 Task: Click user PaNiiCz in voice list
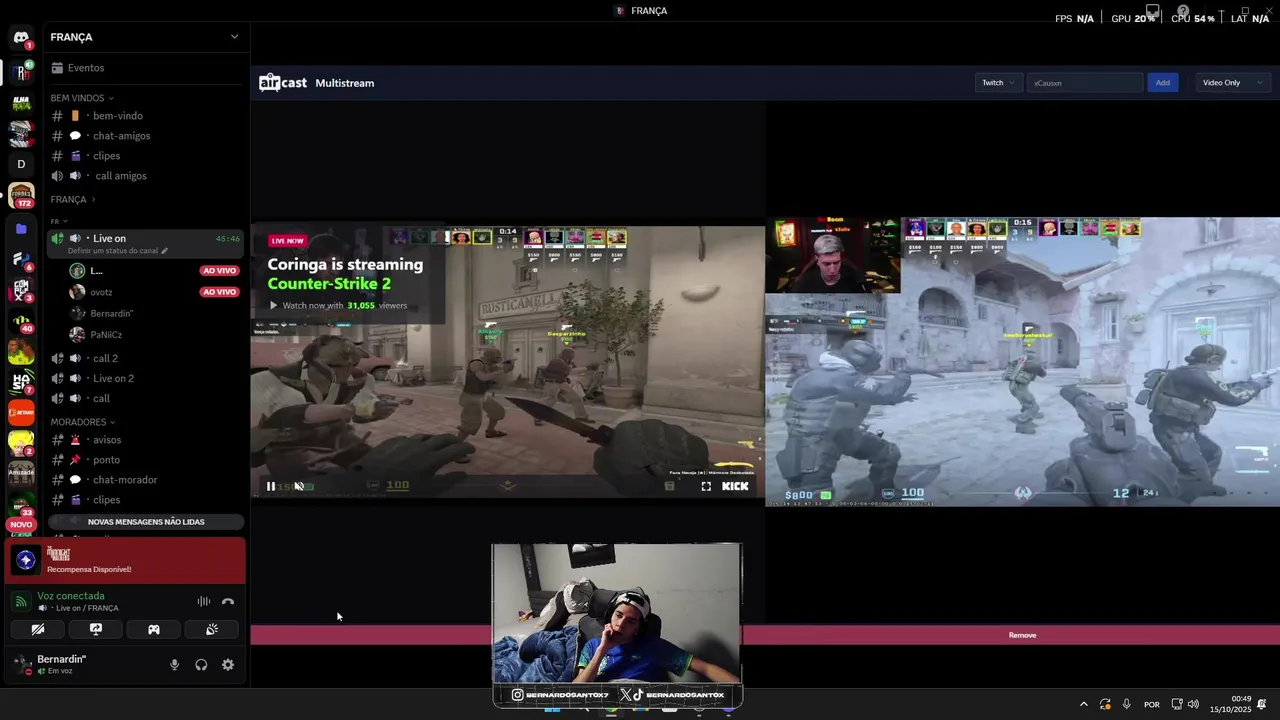(x=106, y=335)
